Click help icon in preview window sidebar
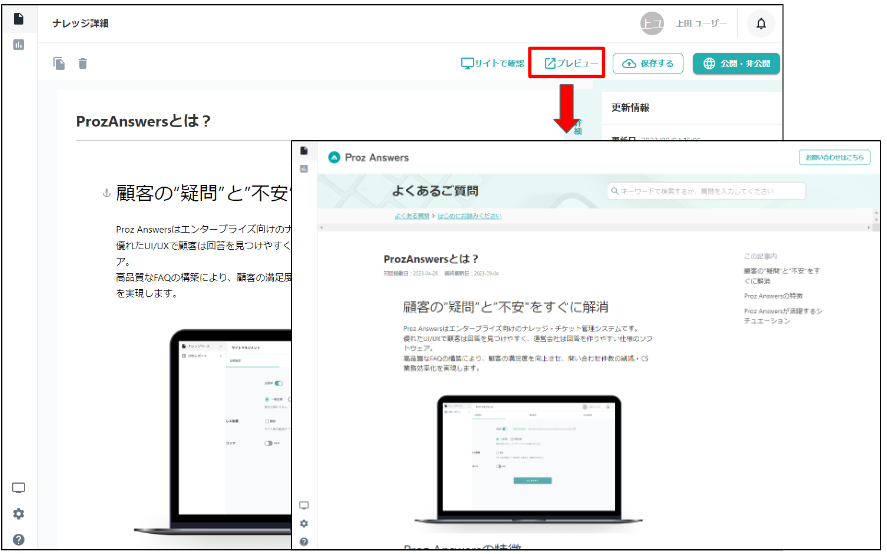 (x=304, y=542)
